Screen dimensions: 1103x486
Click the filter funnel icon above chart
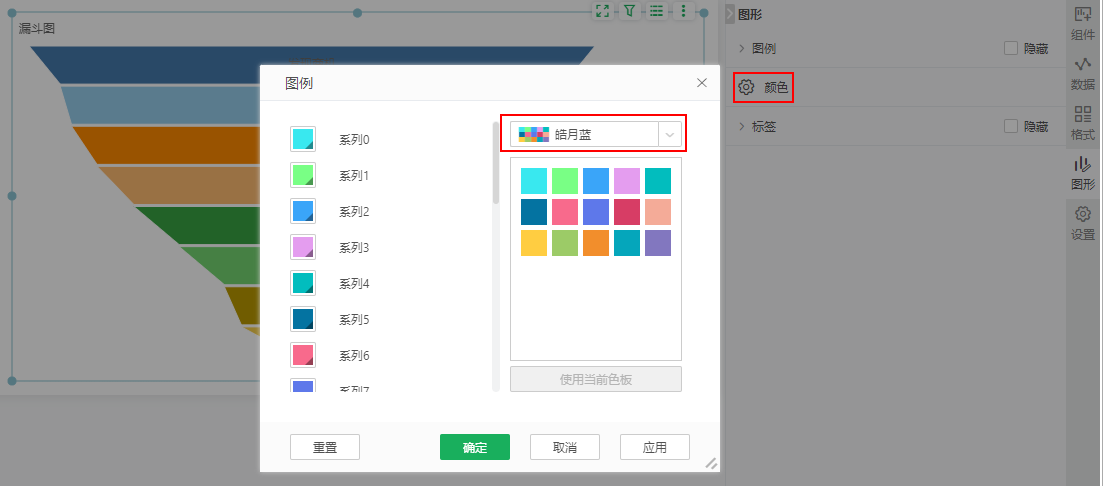pyautogui.click(x=630, y=11)
